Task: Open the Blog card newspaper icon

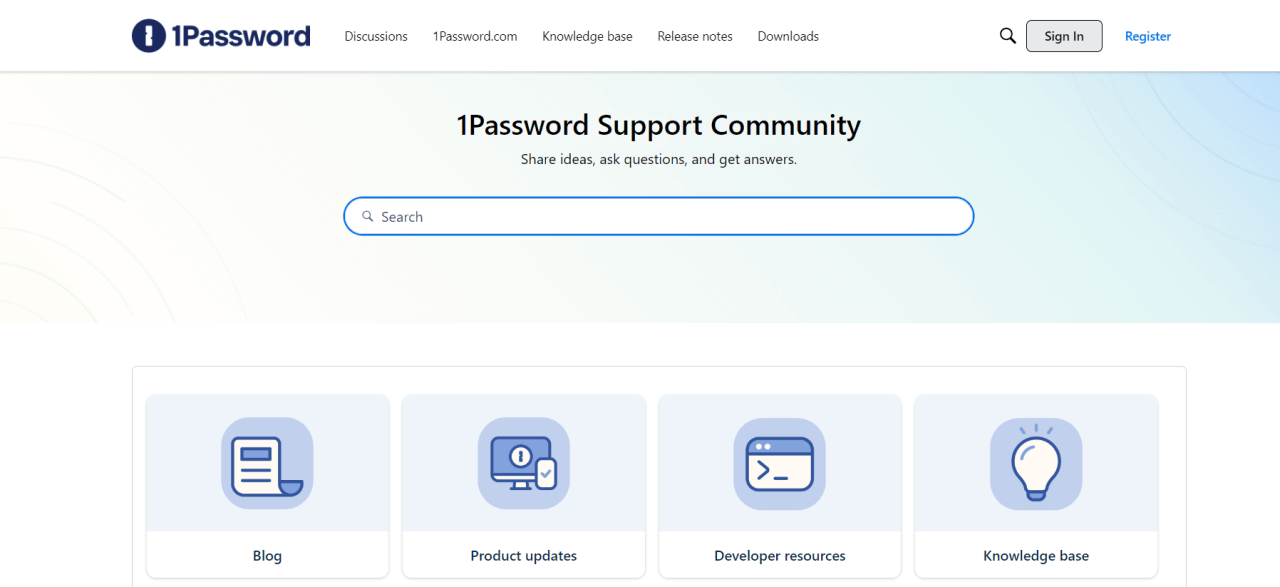Action: point(266,463)
